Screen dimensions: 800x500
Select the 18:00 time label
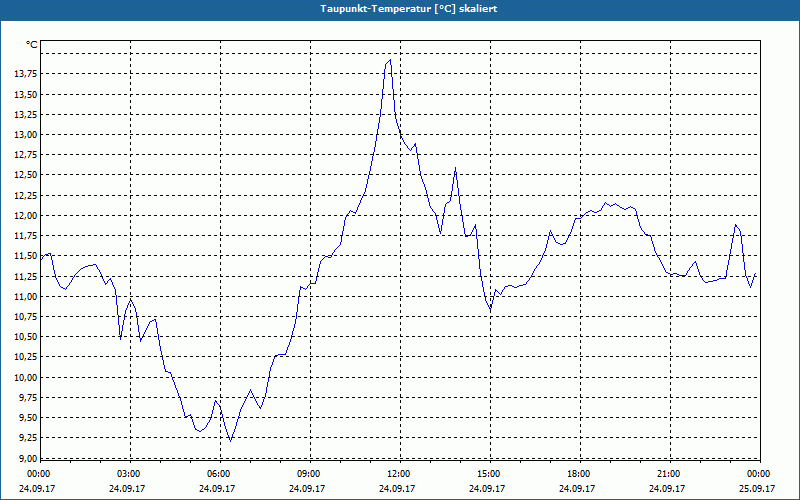pos(579,474)
